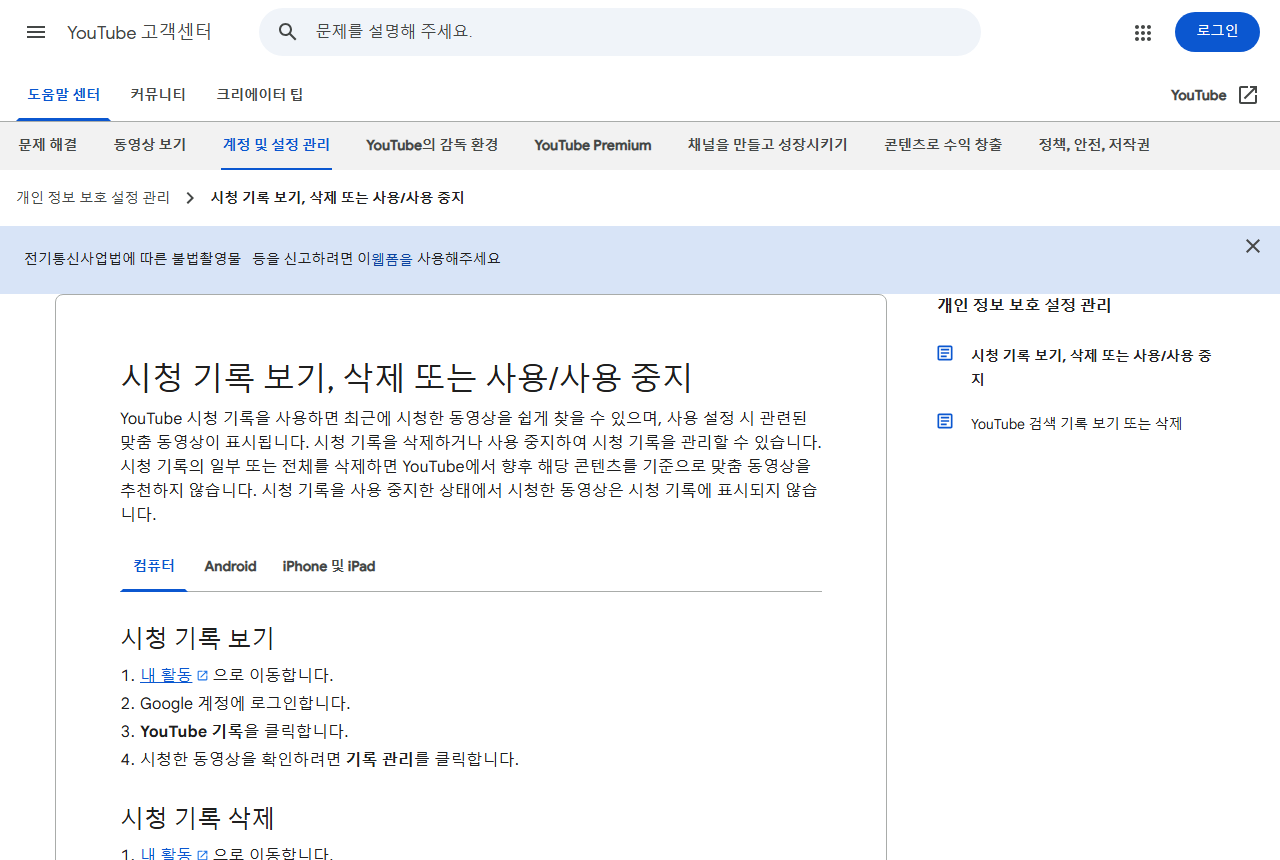1280x860 pixels.
Task: Click the 시청 기록 삭제 heading
Action: tap(197, 818)
